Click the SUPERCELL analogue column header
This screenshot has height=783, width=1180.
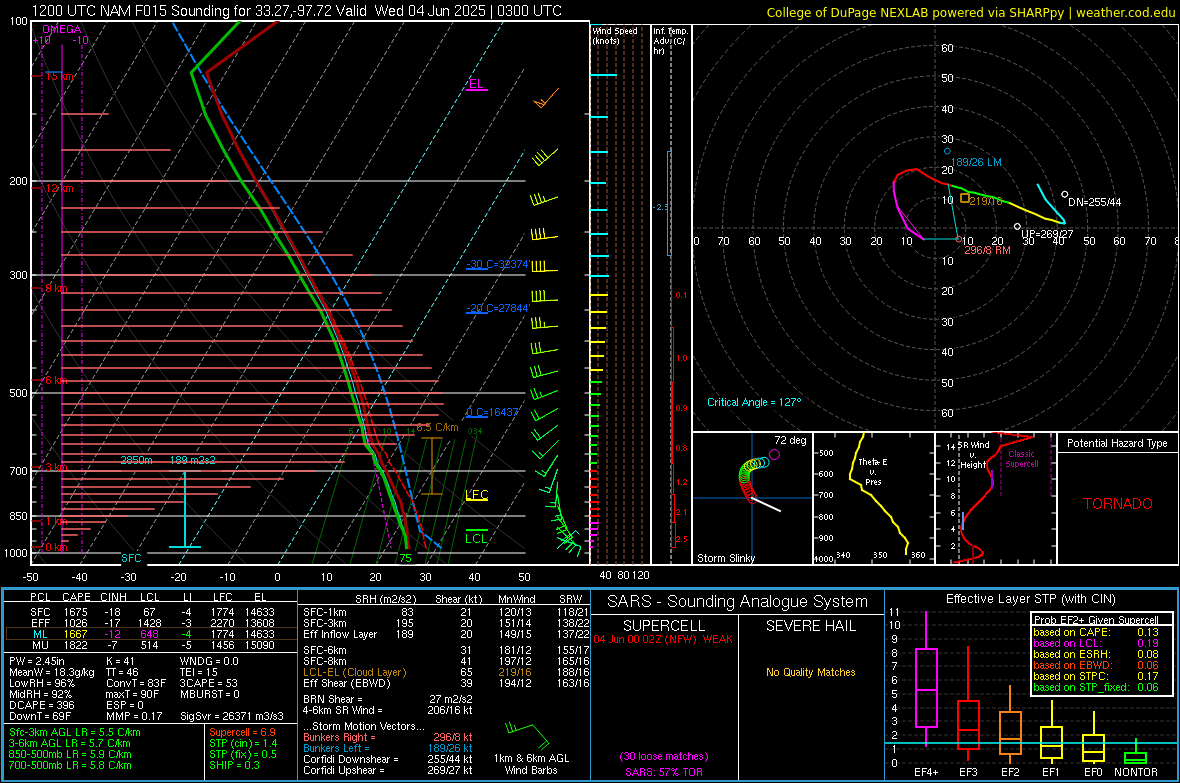coord(664,626)
